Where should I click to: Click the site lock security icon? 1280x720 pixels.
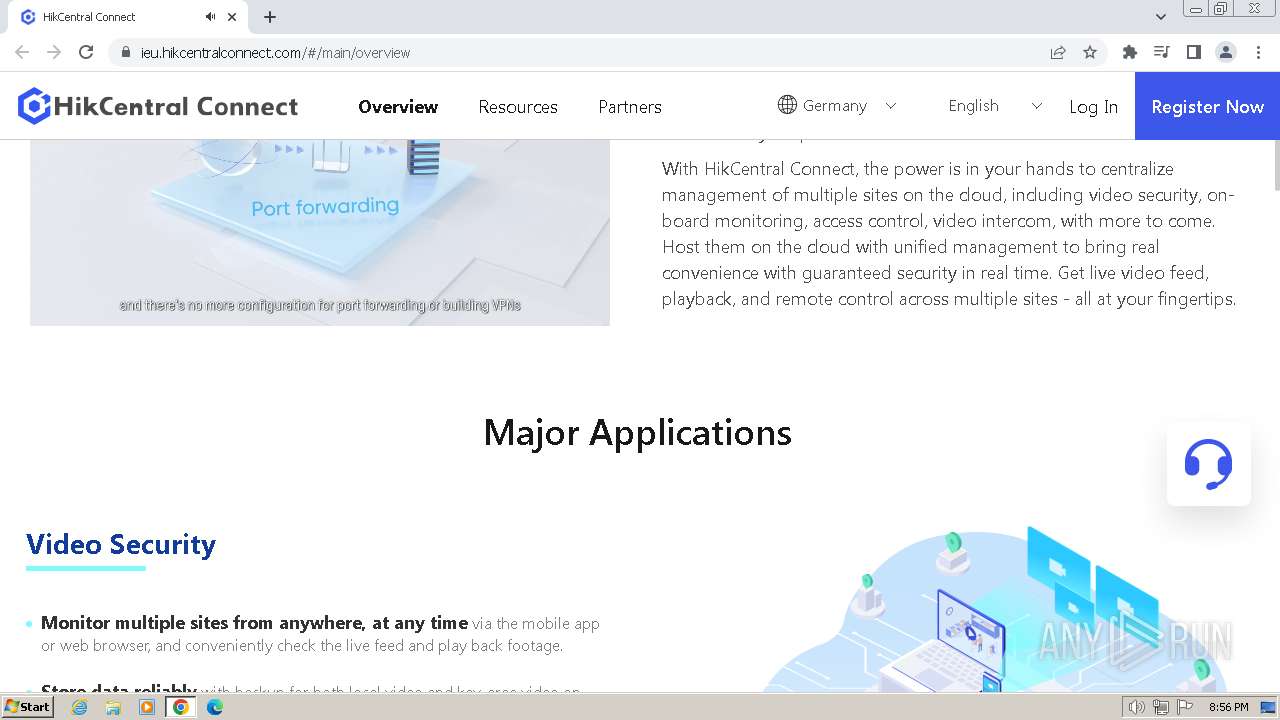(126, 52)
